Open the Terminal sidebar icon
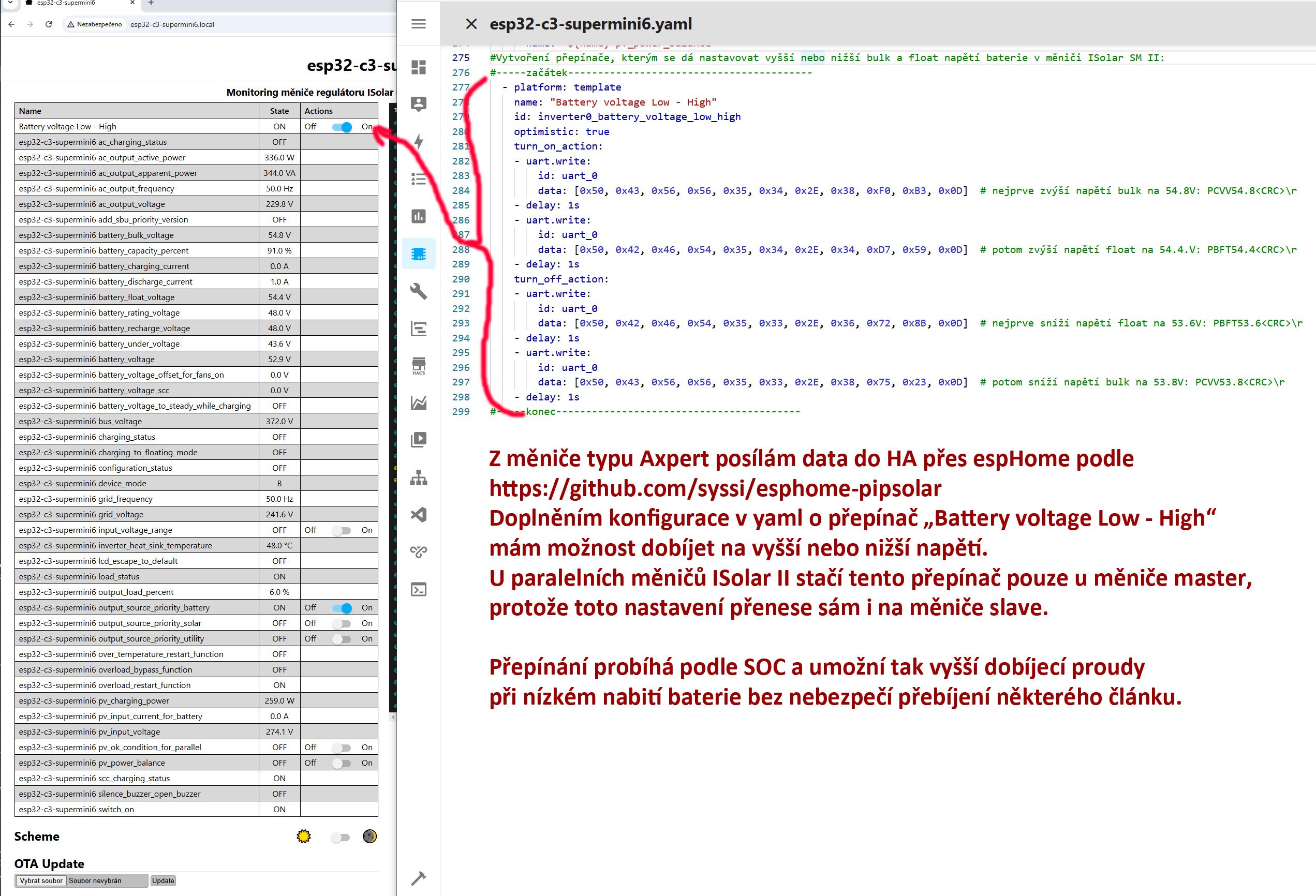The width and height of the screenshot is (1316, 896). pyautogui.click(x=419, y=589)
